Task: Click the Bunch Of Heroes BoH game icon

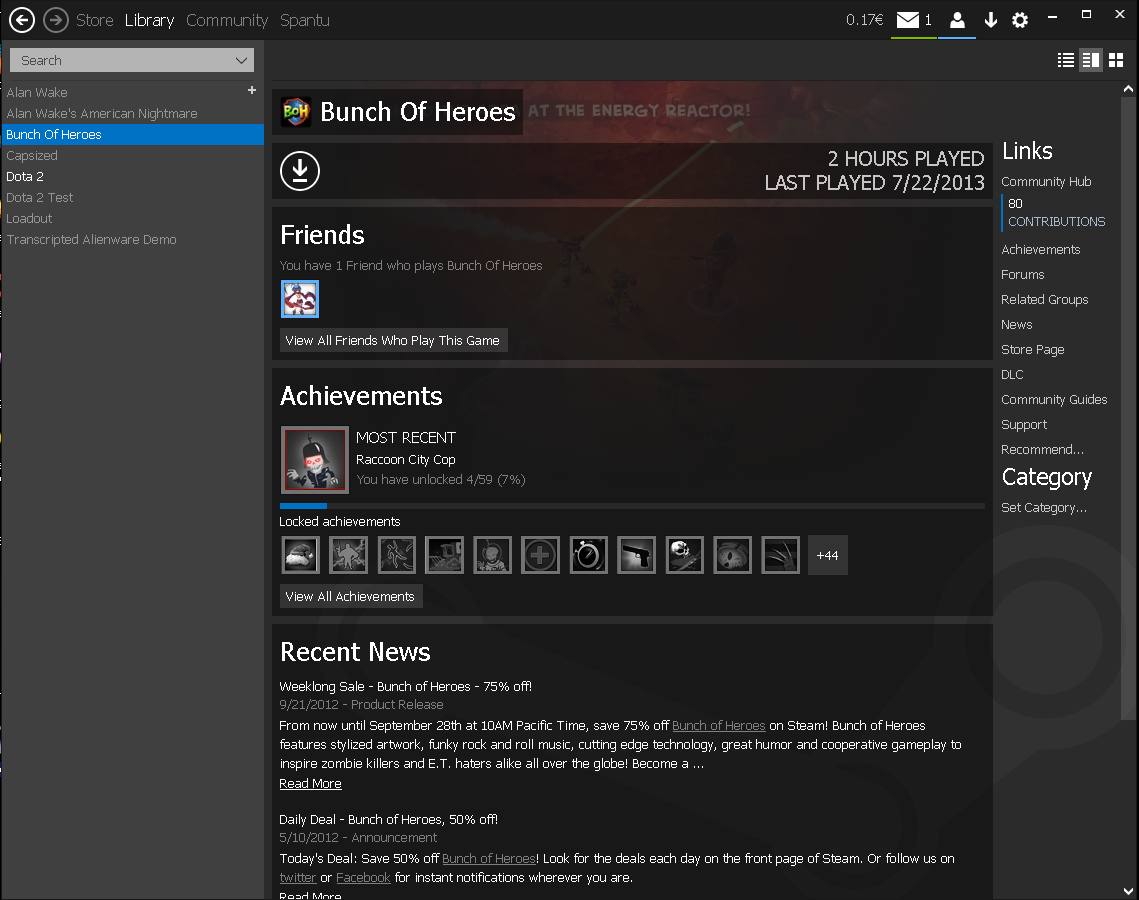Action: coord(296,112)
